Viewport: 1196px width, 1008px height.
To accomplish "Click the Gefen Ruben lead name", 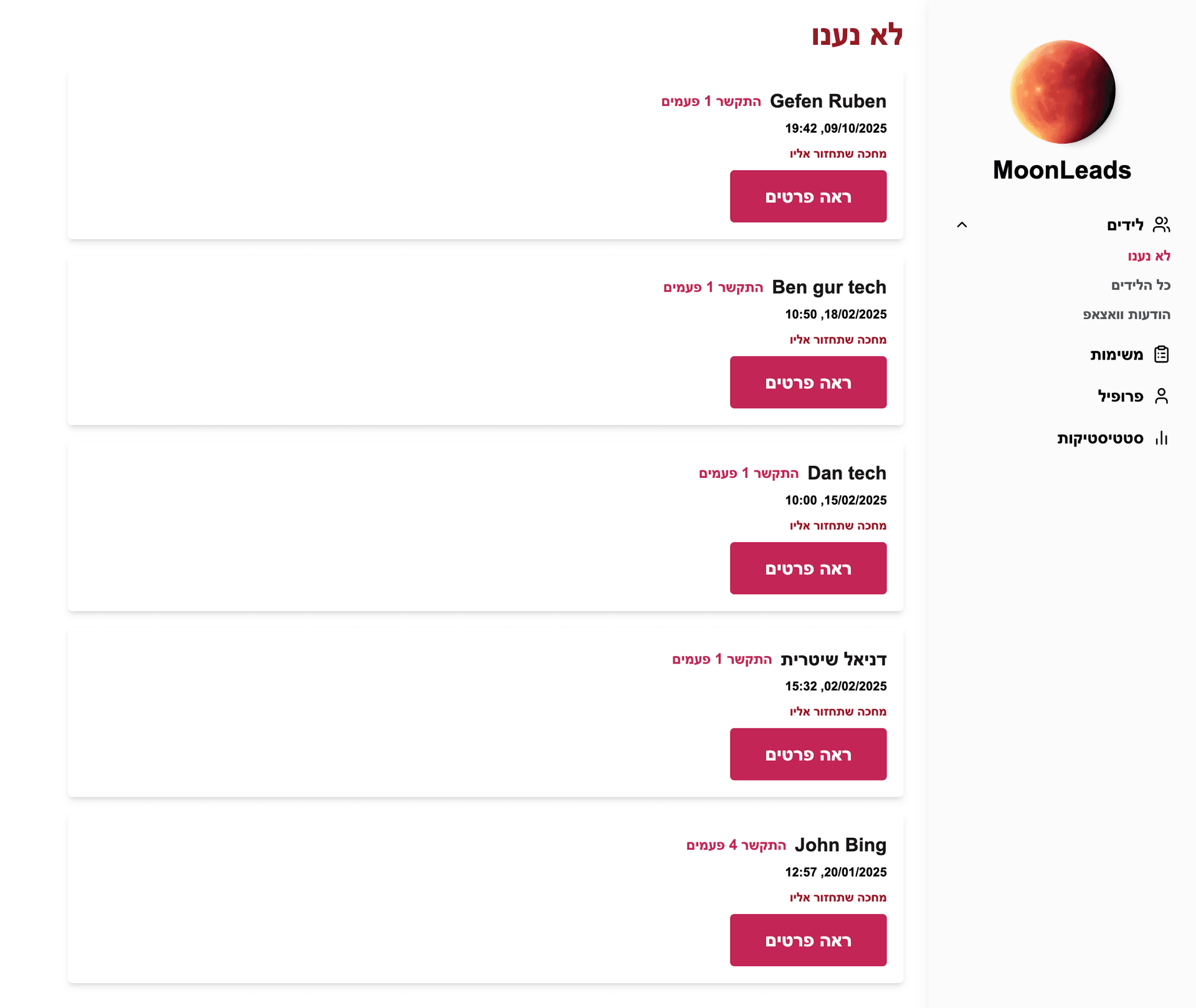I will 828,102.
